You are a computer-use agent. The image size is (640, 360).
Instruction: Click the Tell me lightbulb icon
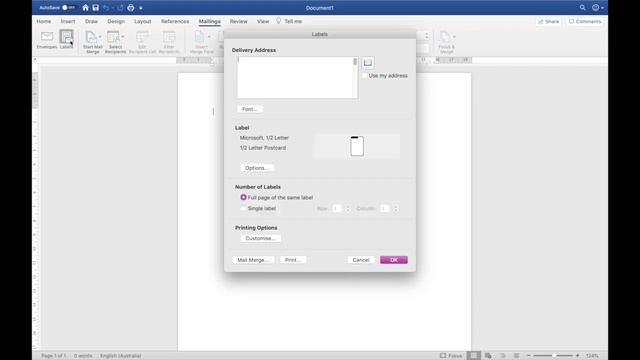279,21
